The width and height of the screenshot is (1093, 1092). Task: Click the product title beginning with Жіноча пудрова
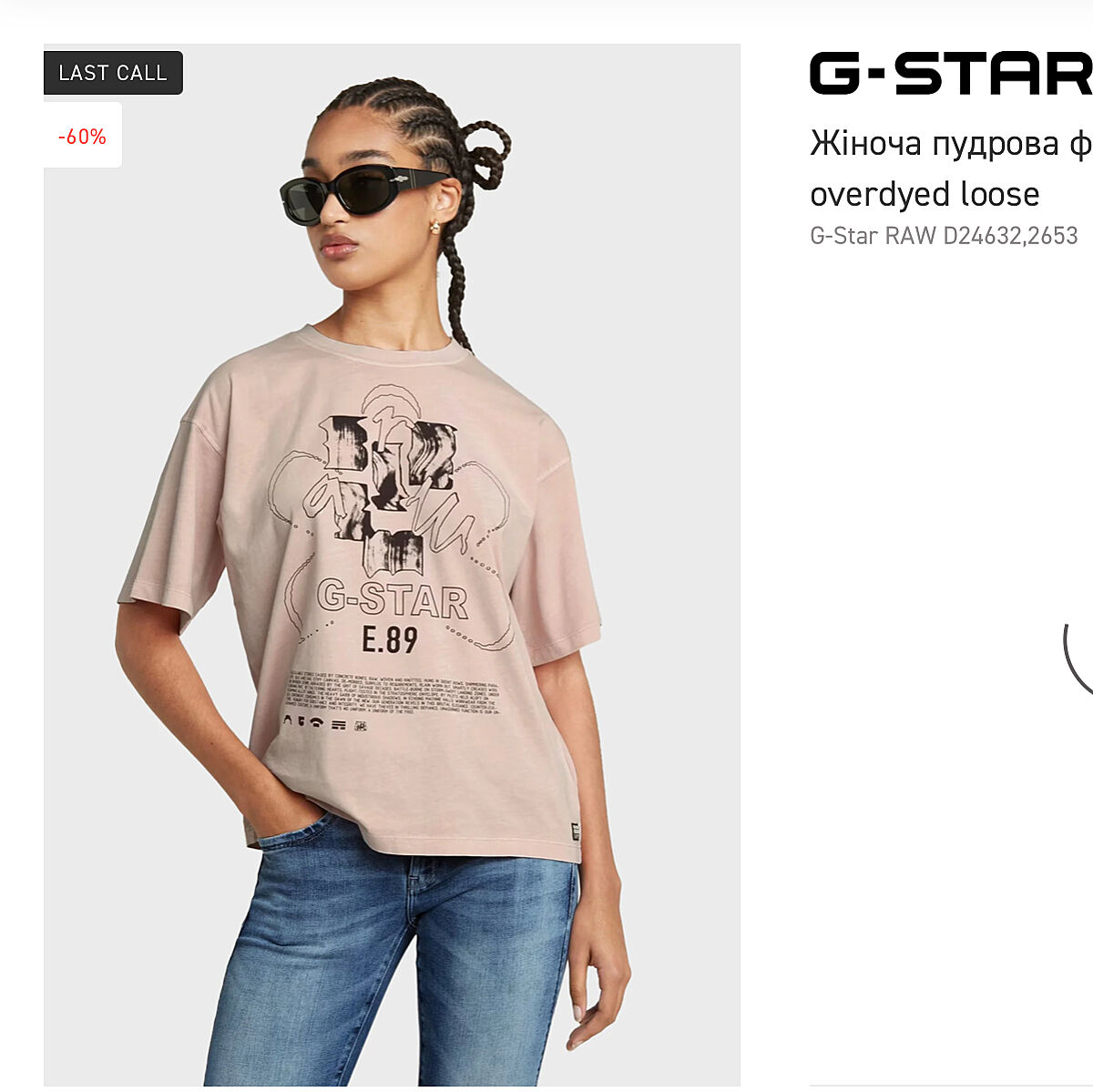coord(951,143)
